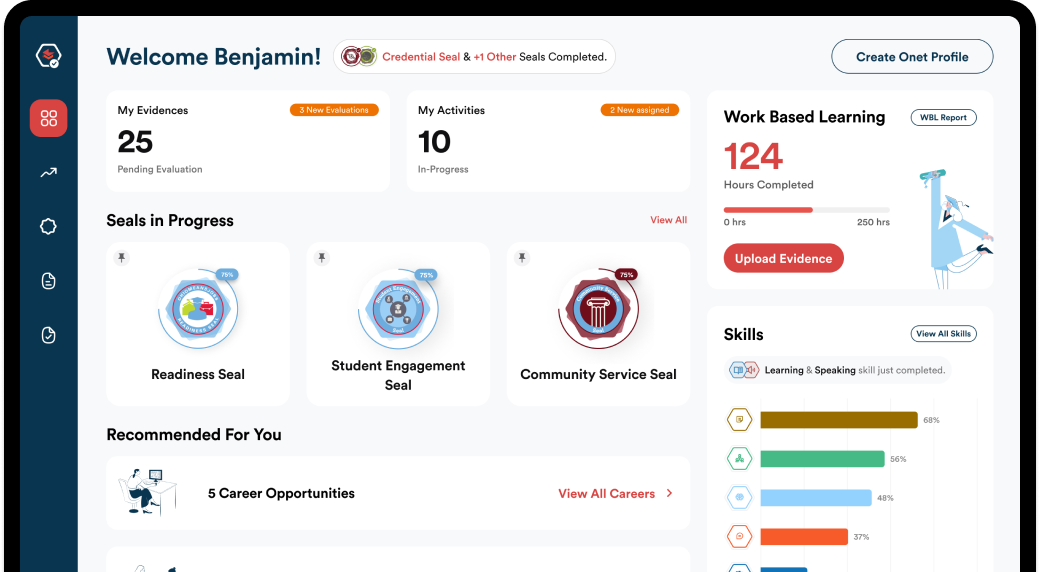Select the seal badge icon in sidebar
The width and height of the screenshot is (1040, 572).
click(x=49, y=227)
